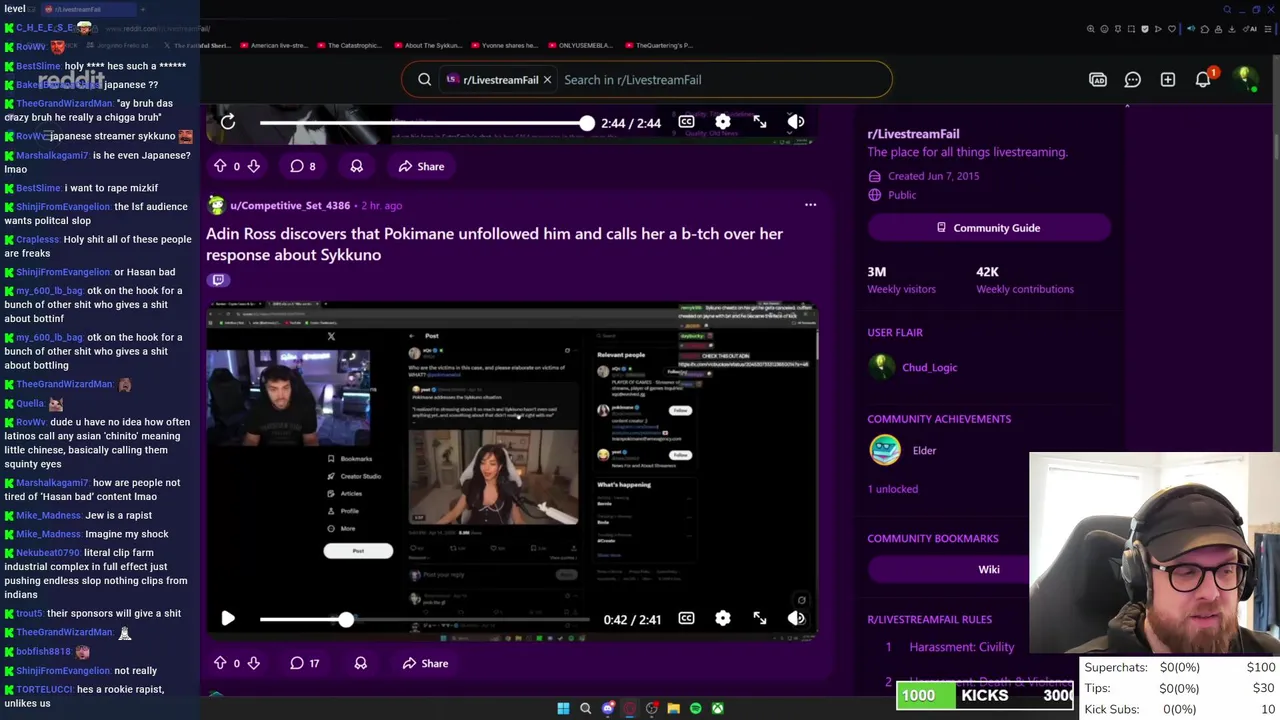Open the Wiki community bookmark

pyautogui.click(x=989, y=569)
